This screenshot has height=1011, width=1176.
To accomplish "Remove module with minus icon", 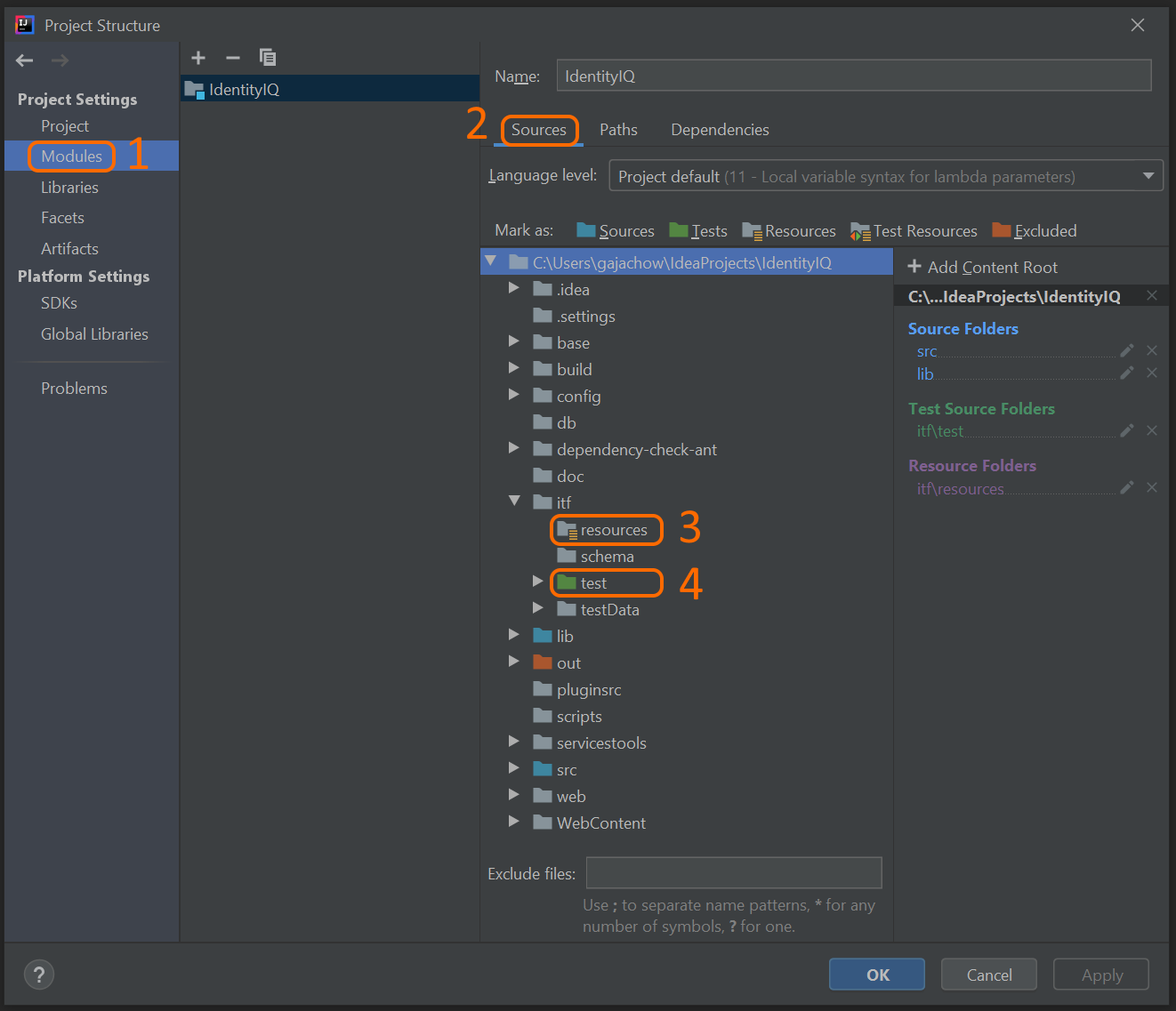I will tap(233, 58).
